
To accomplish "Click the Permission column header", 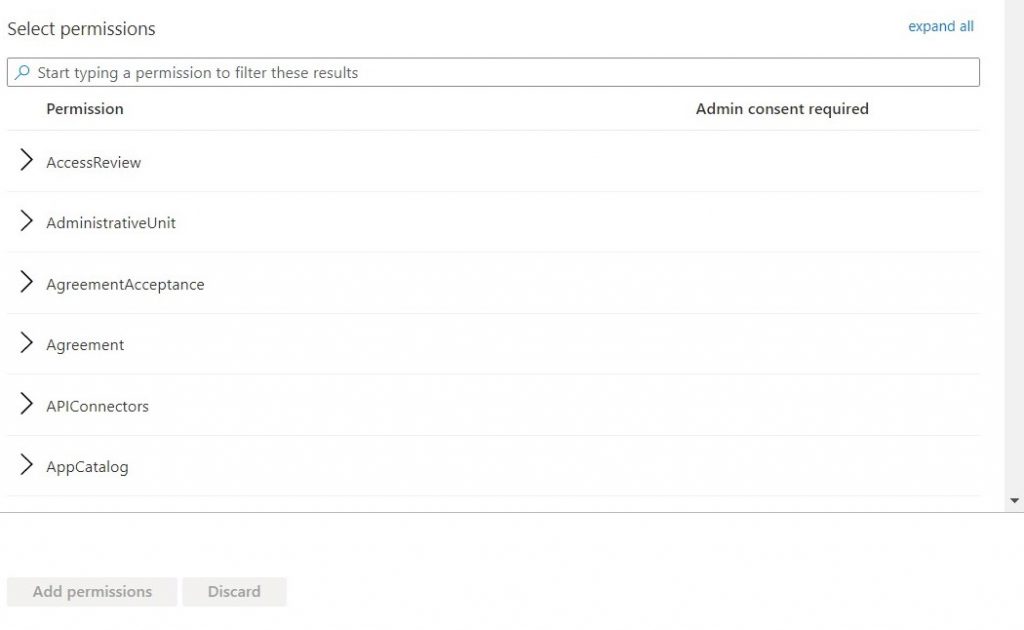I will (x=85, y=109).
